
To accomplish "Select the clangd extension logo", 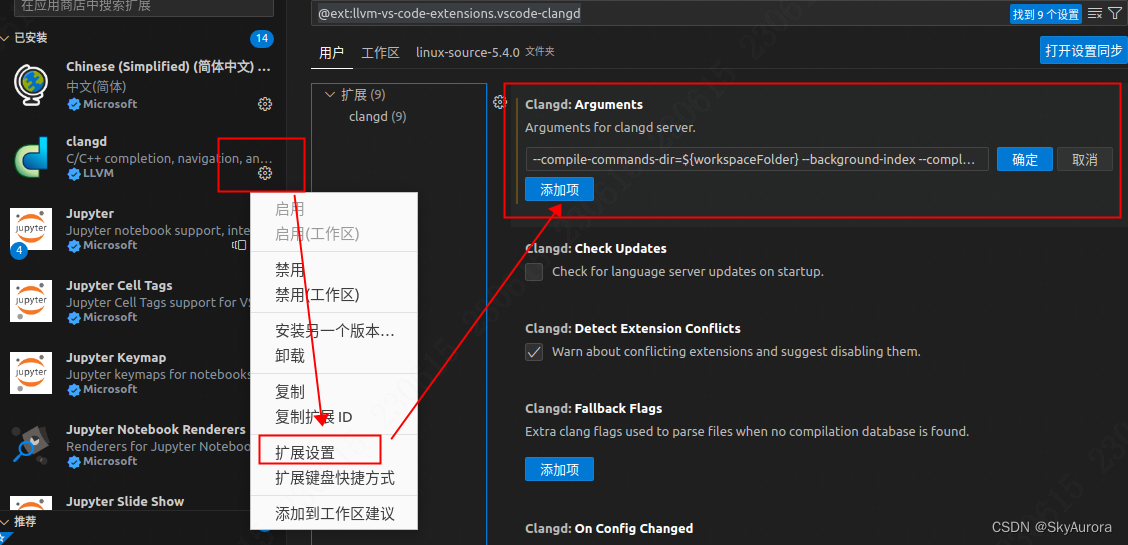I will click(x=31, y=157).
